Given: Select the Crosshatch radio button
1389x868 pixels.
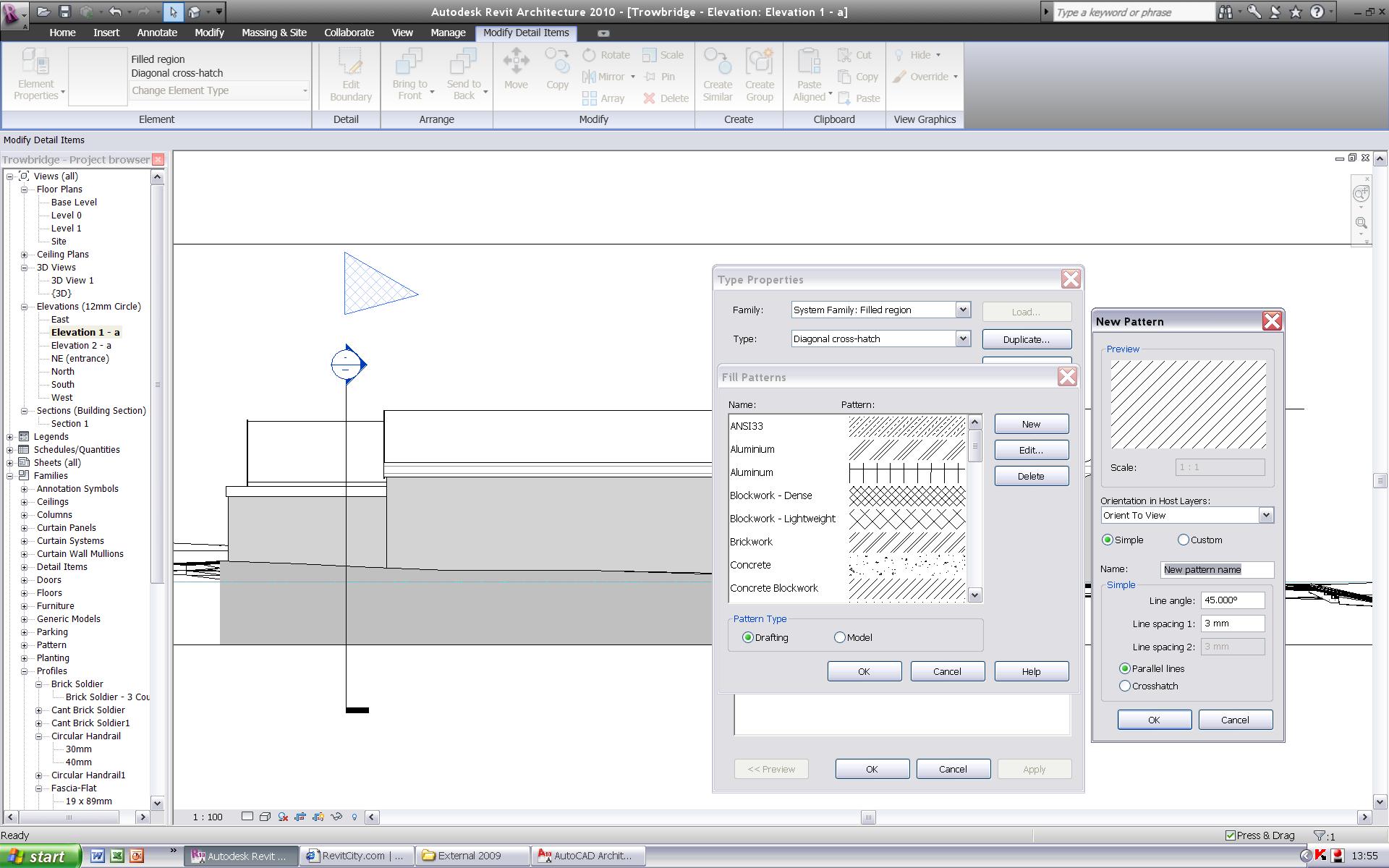Looking at the screenshot, I should (1125, 686).
